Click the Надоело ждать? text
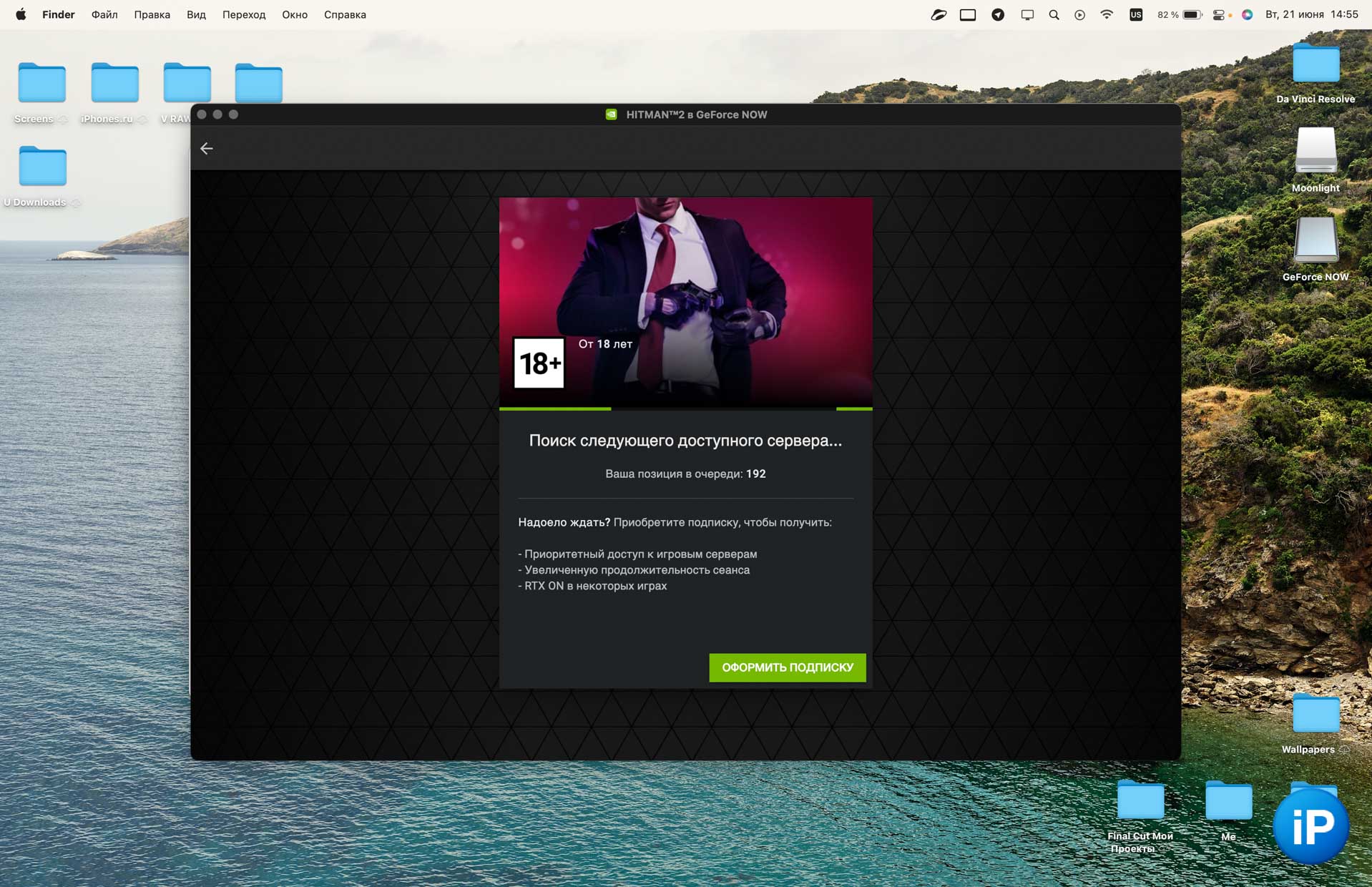1372x887 pixels. [x=564, y=522]
